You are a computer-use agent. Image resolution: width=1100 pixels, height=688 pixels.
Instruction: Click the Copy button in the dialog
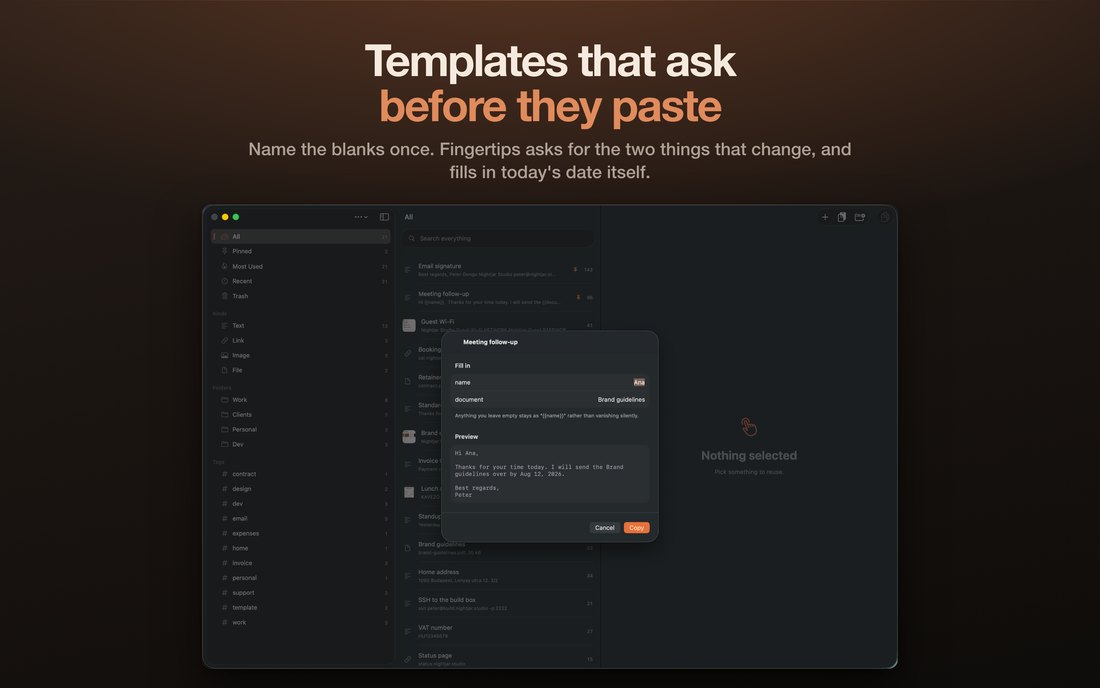(x=636, y=527)
